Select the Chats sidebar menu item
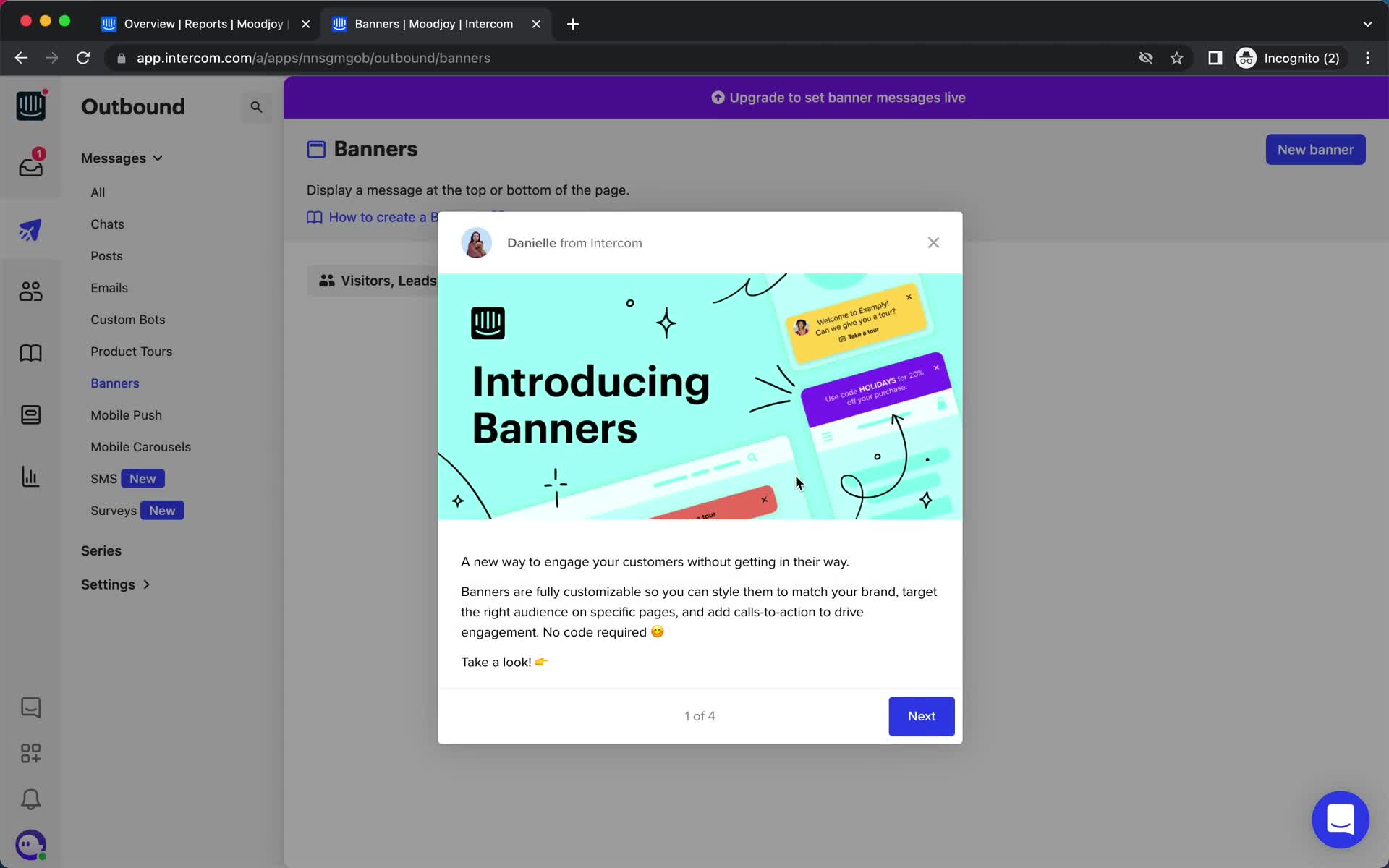 [107, 223]
